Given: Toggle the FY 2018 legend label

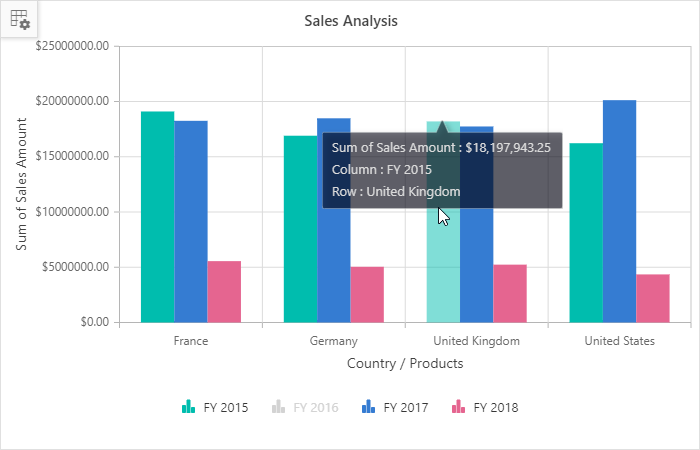Looking at the screenshot, I should pyautogui.click(x=495, y=408).
